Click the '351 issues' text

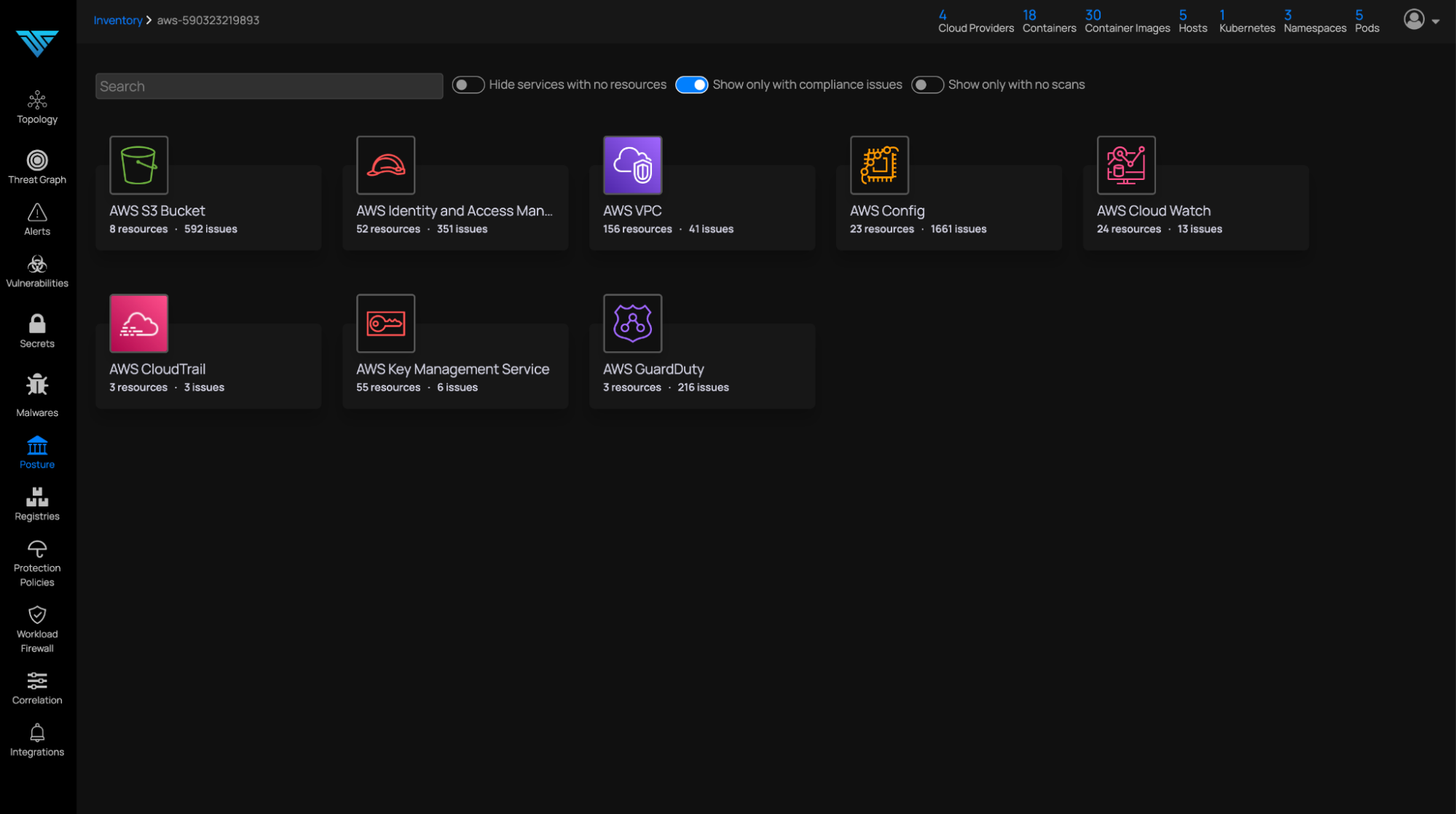click(462, 229)
